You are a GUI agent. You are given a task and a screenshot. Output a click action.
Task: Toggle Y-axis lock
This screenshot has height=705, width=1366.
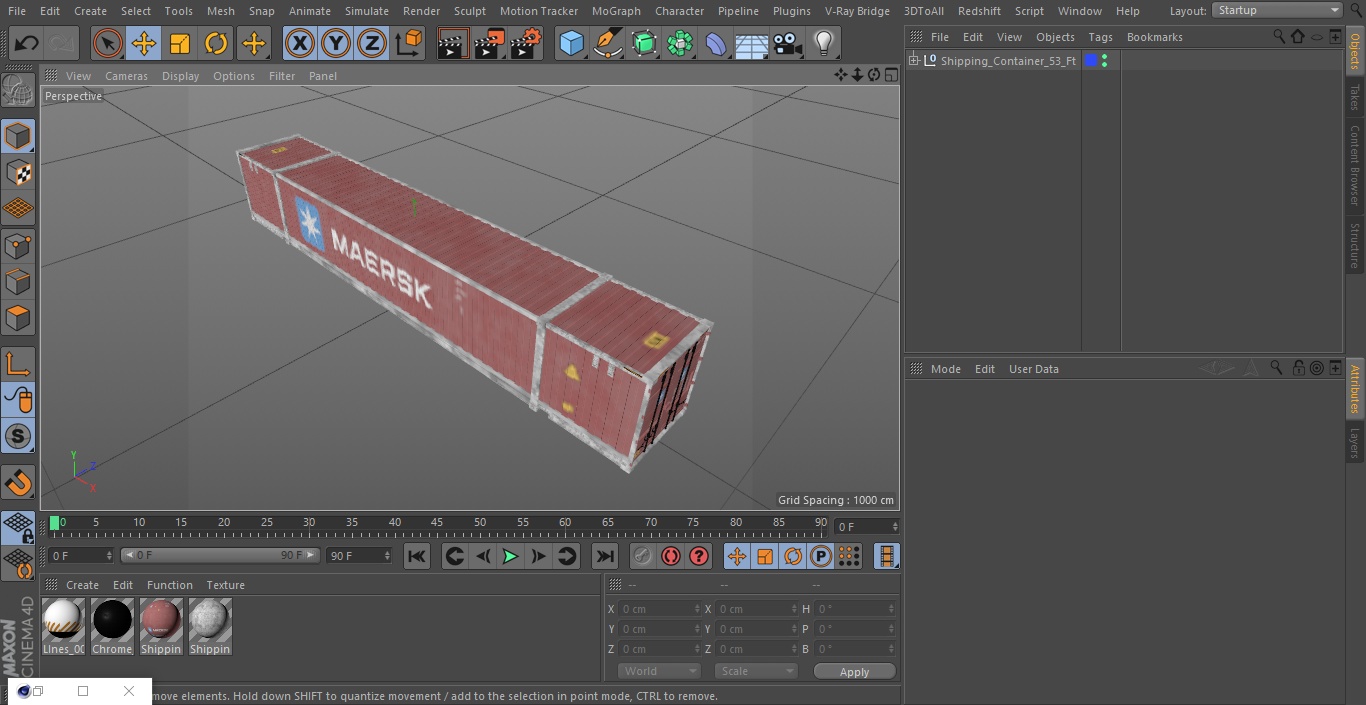tap(336, 43)
